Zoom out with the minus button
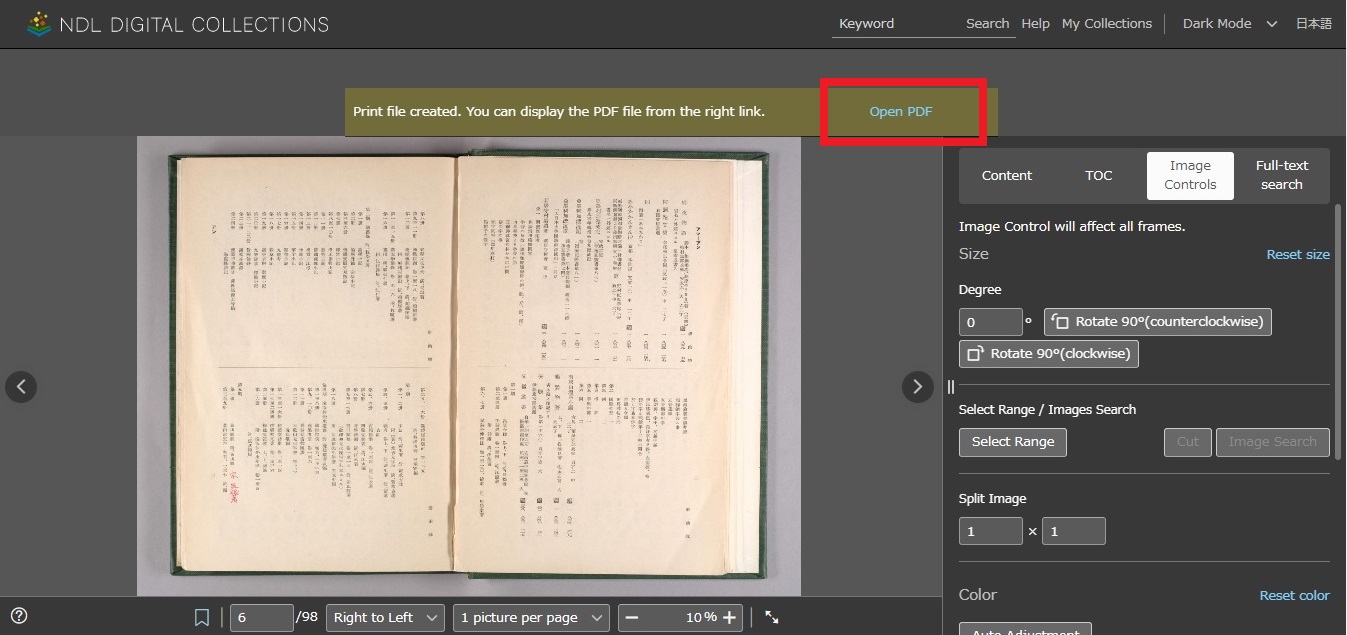 pyautogui.click(x=632, y=617)
